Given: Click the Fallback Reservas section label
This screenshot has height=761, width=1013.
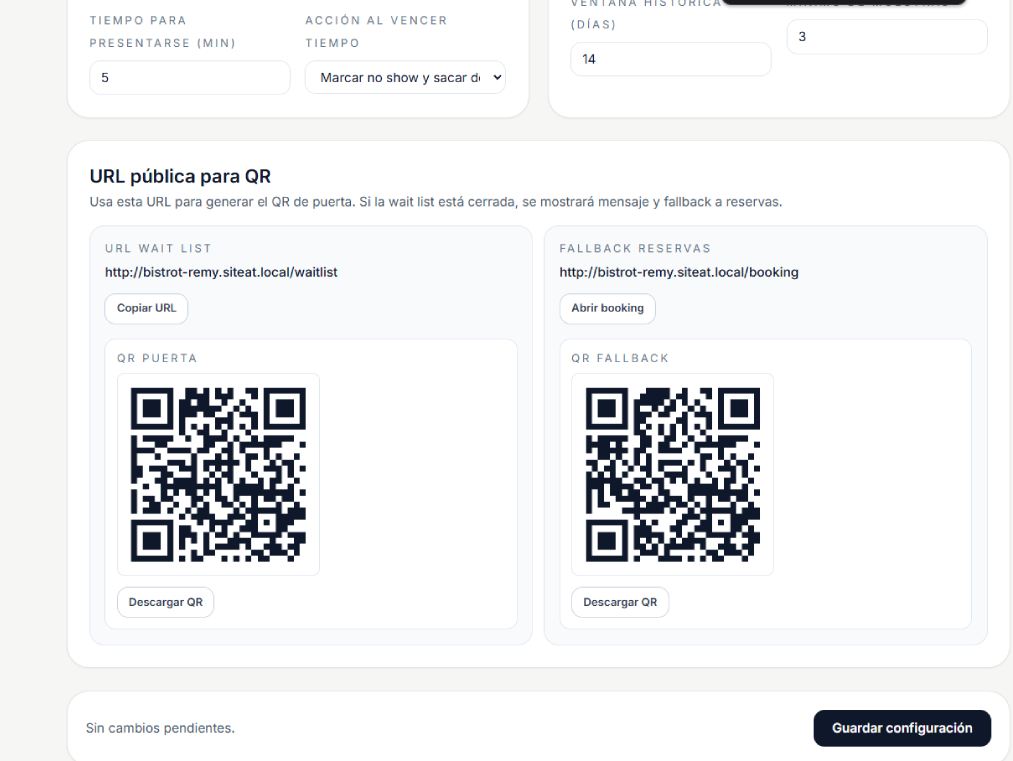Looking at the screenshot, I should point(636,248).
